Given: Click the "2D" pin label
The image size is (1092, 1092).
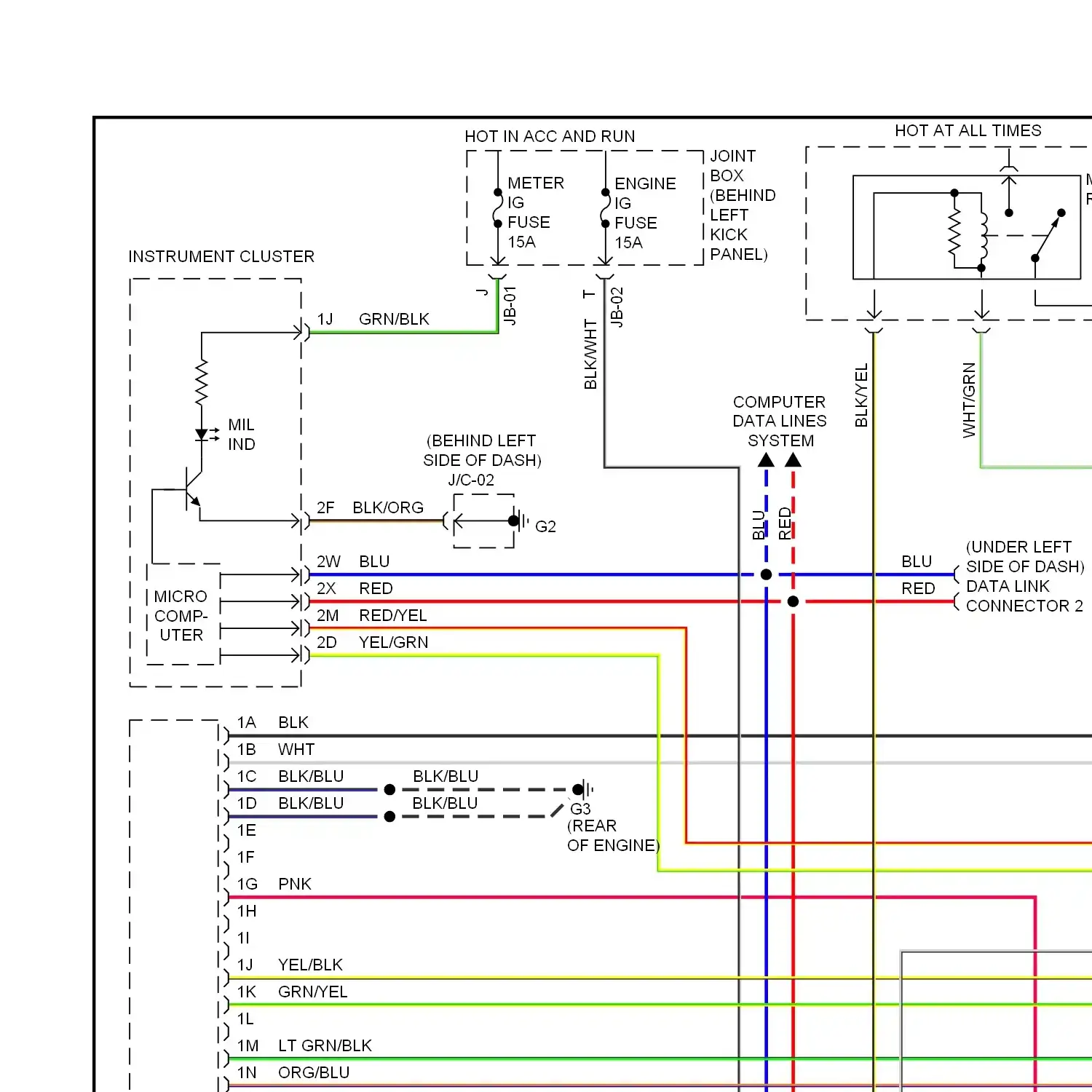Looking at the screenshot, I should [x=327, y=642].
